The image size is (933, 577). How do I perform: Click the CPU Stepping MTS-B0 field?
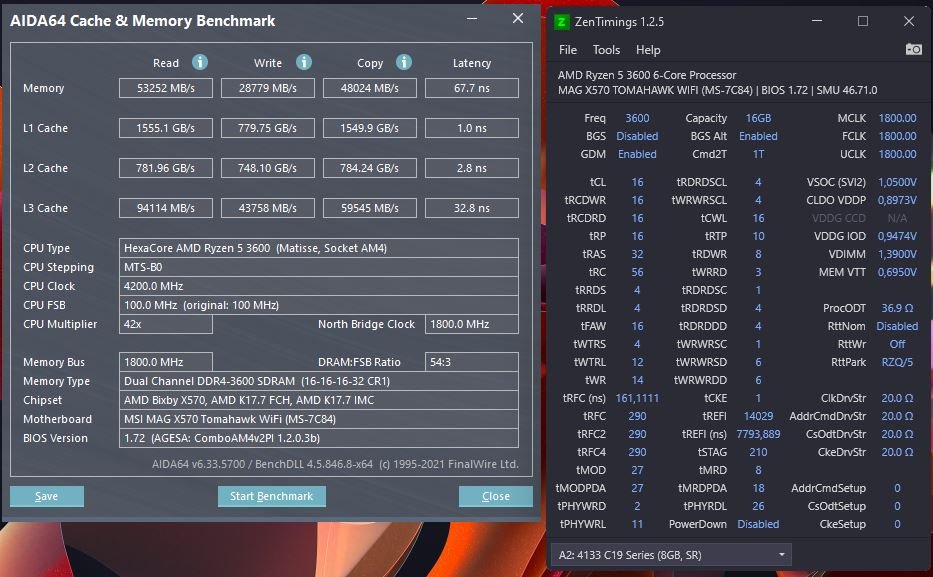coord(318,267)
